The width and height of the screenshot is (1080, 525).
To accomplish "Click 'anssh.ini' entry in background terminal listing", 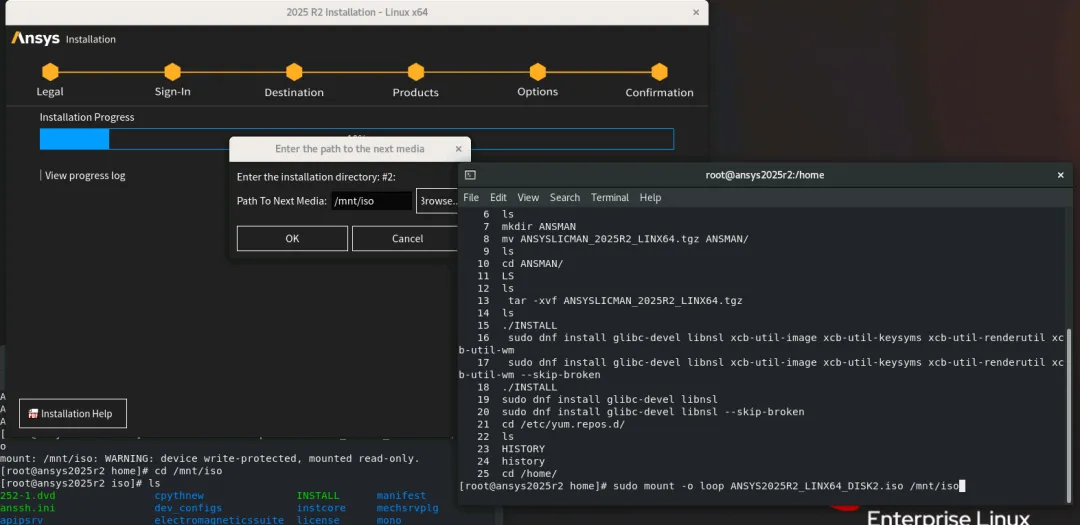I will (28, 508).
